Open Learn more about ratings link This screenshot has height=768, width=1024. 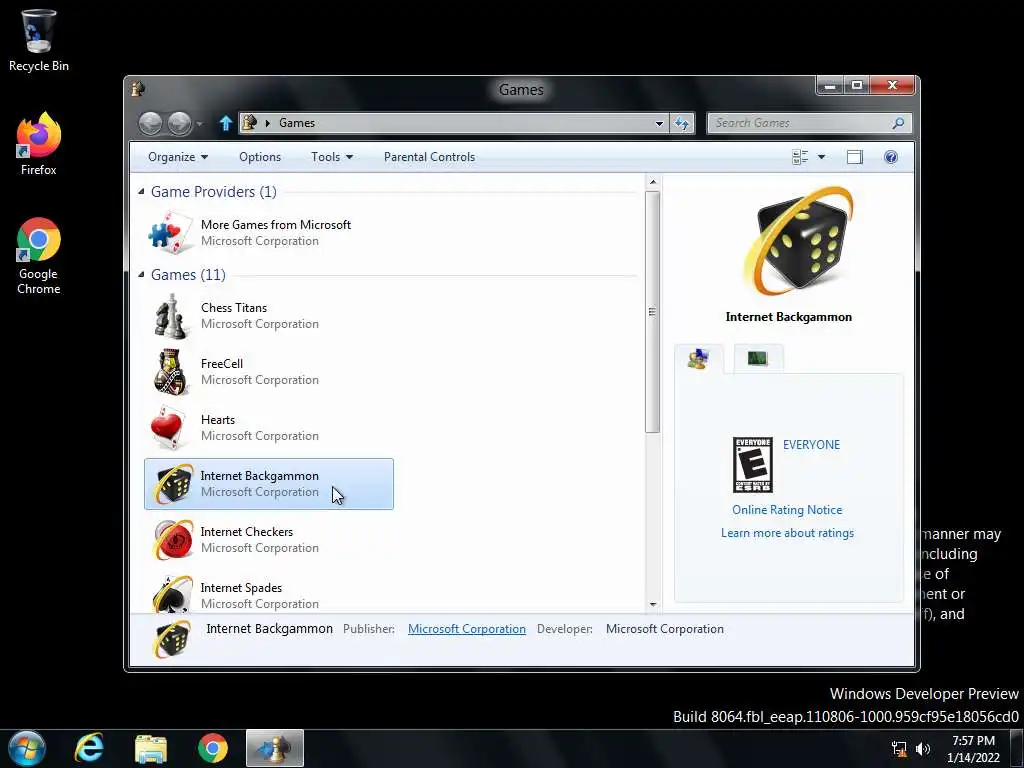[x=787, y=533]
